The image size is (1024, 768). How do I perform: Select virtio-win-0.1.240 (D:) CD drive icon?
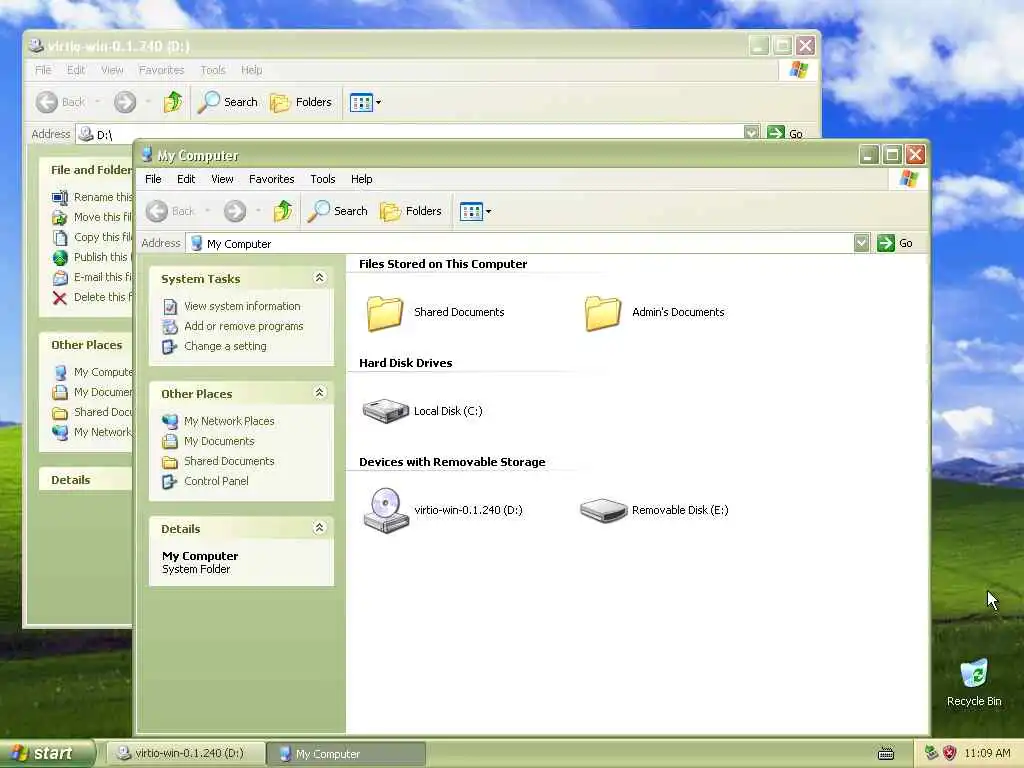[385, 511]
